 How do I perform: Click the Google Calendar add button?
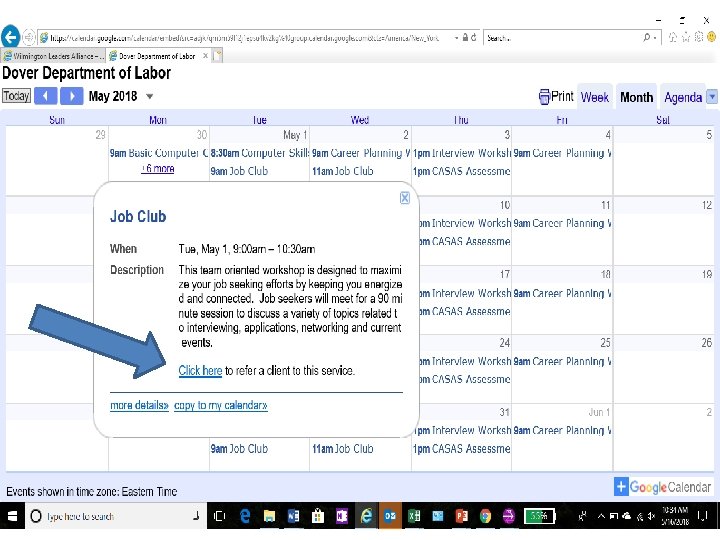662,486
